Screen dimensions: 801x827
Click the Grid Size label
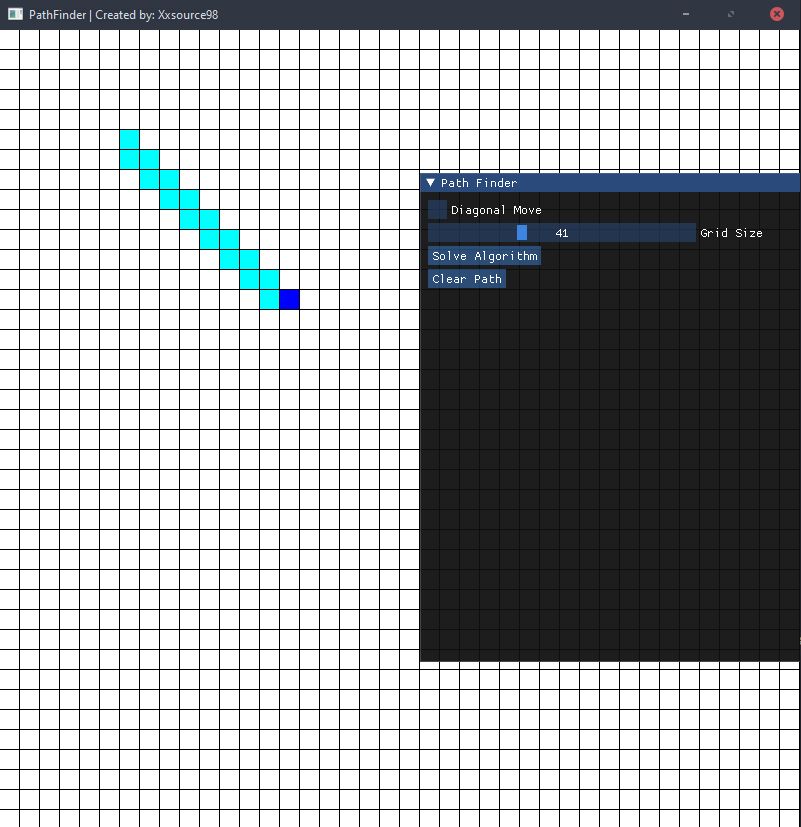click(731, 233)
